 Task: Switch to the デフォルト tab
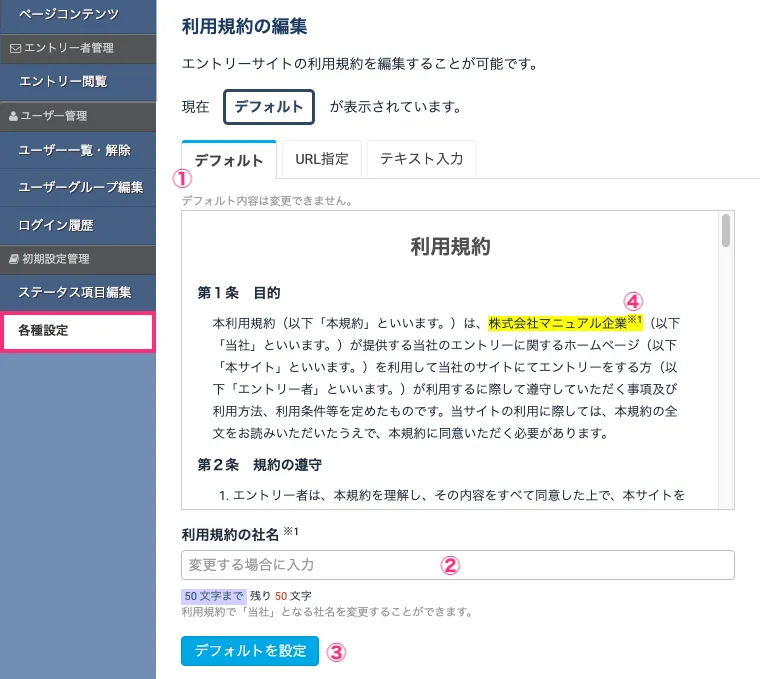pyautogui.click(x=229, y=159)
